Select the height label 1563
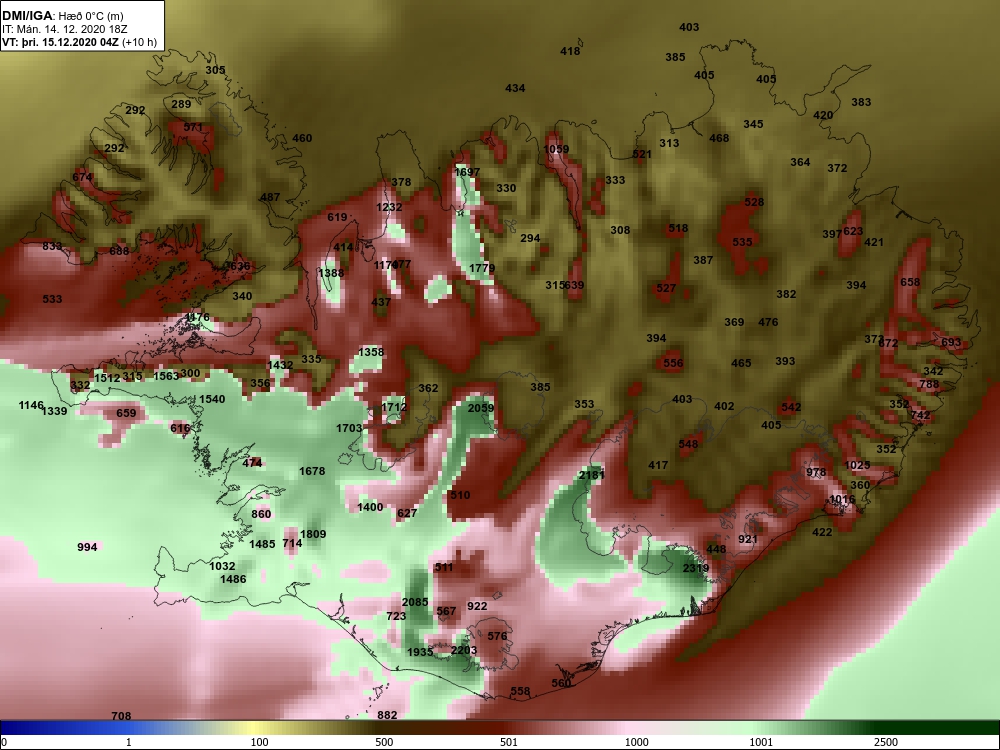This screenshot has height=750, width=1000. point(166,376)
